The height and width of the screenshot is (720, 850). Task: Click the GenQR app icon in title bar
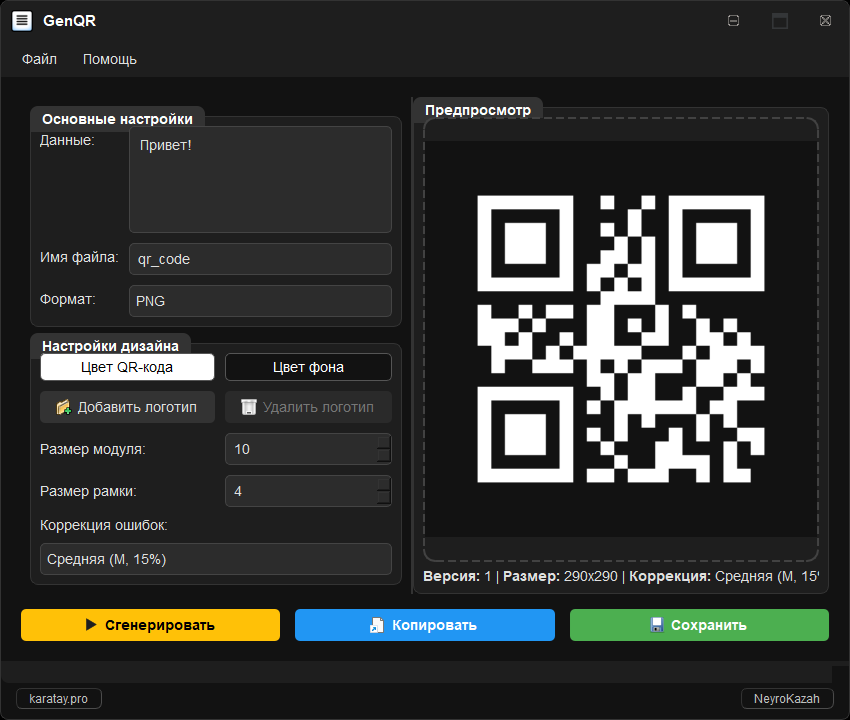22,21
